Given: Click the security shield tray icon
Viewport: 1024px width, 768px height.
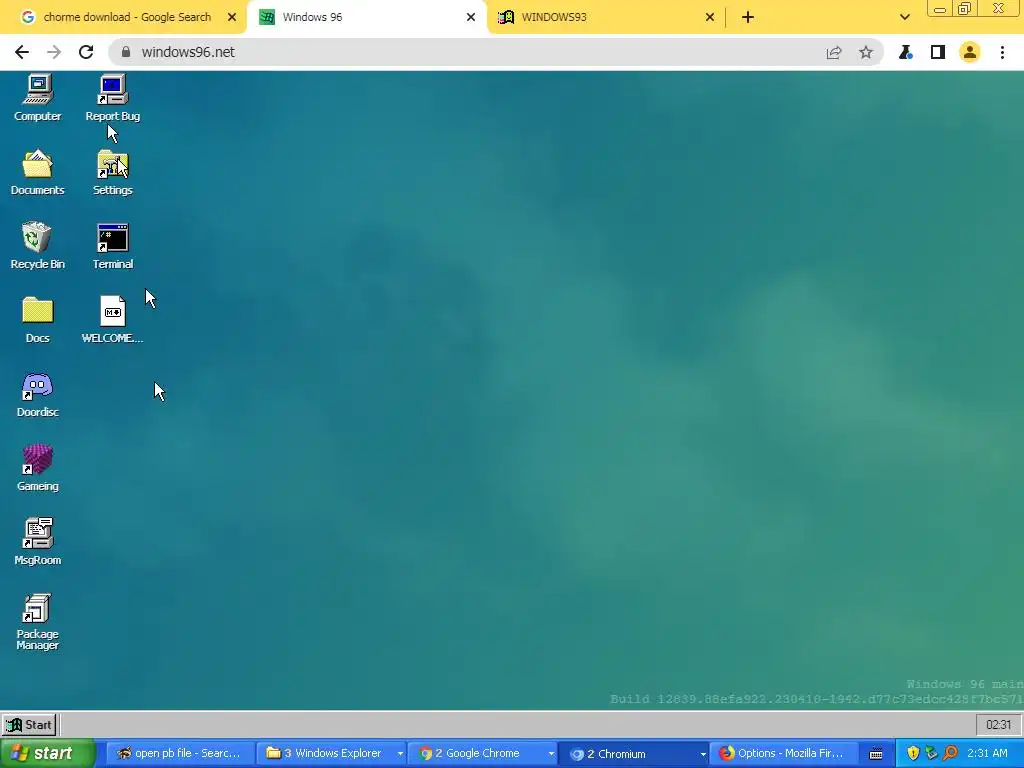Looking at the screenshot, I should (x=913, y=754).
